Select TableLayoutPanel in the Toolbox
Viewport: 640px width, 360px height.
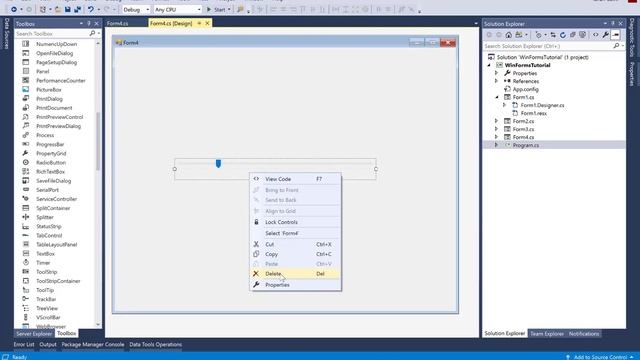pyautogui.click(x=56, y=244)
